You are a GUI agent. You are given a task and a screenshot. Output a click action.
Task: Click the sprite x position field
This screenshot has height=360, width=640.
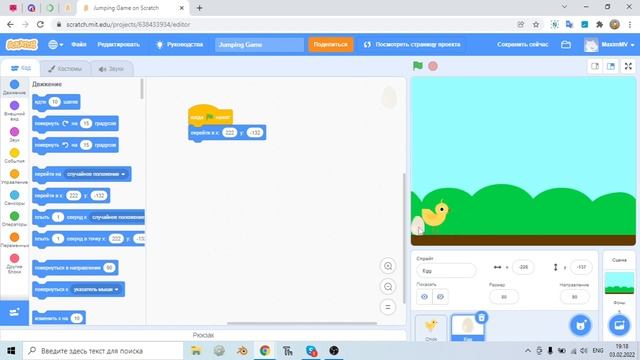523,267
